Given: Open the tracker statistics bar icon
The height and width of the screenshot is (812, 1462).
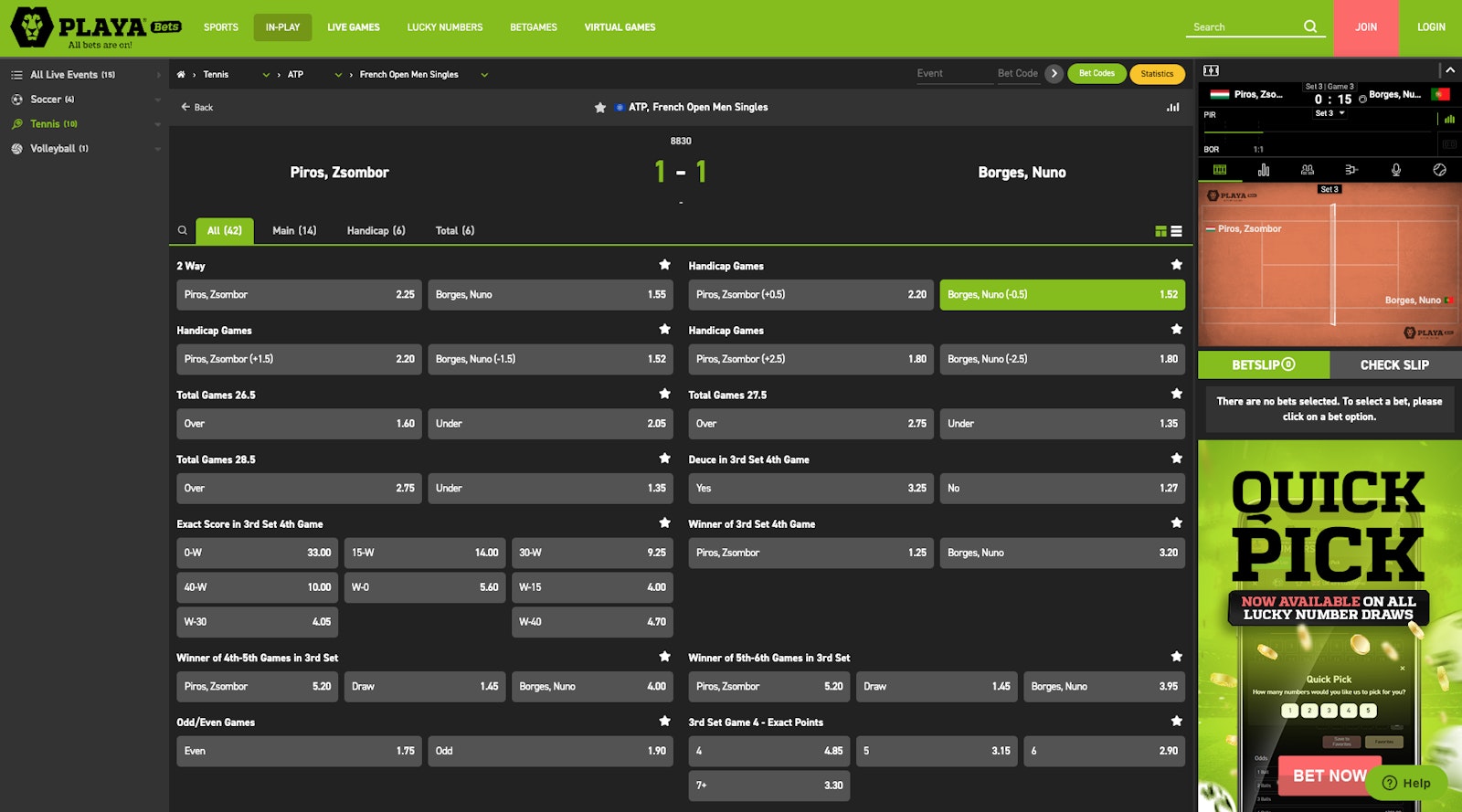Looking at the screenshot, I should pyautogui.click(x=1264, y=170).
